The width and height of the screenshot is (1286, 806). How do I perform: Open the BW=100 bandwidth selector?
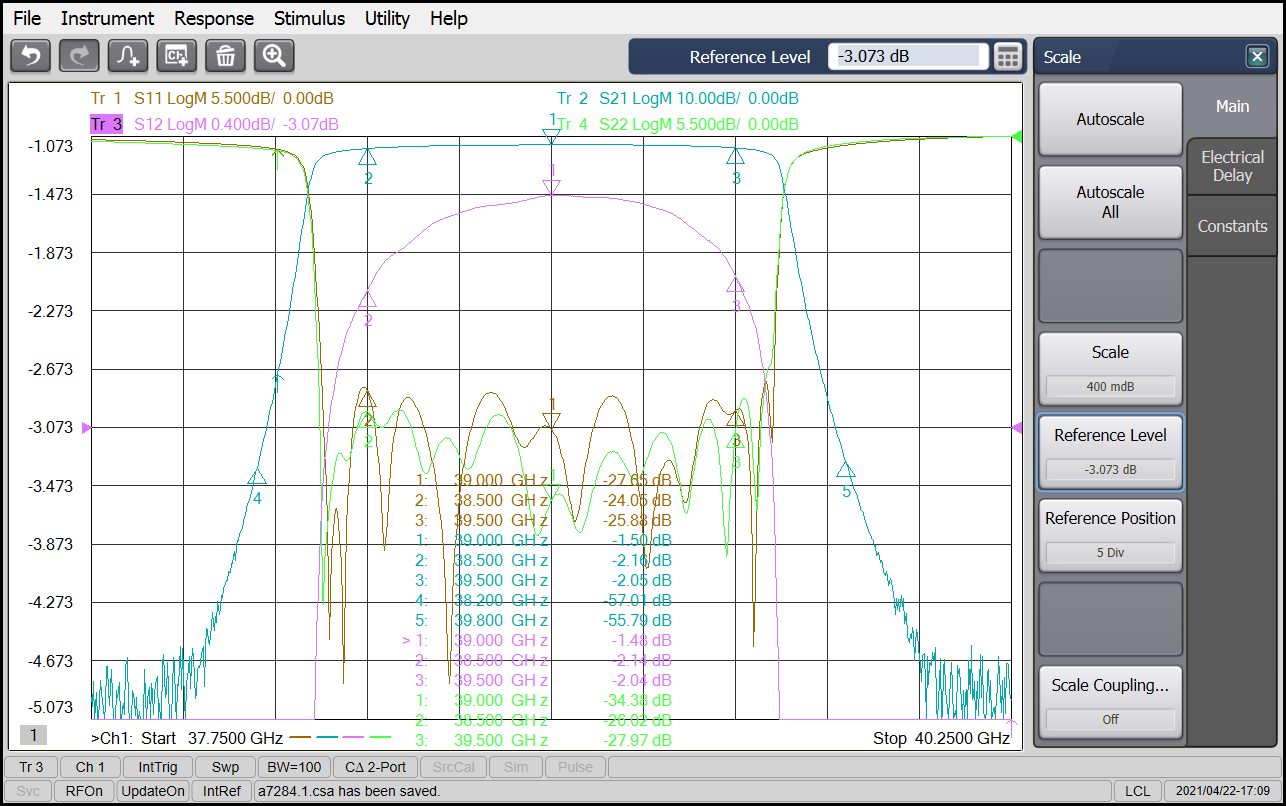click(295, 767)
